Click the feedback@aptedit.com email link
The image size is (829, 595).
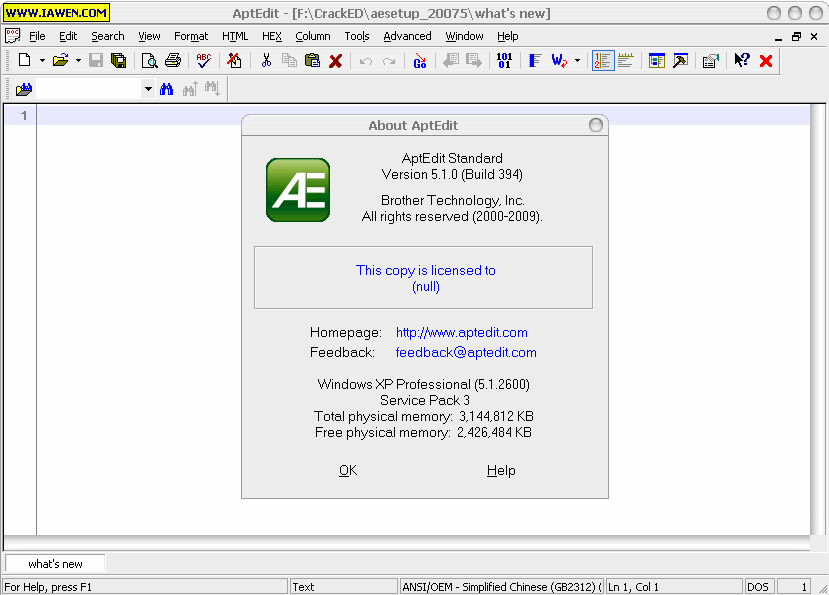(x=466, y=352)
